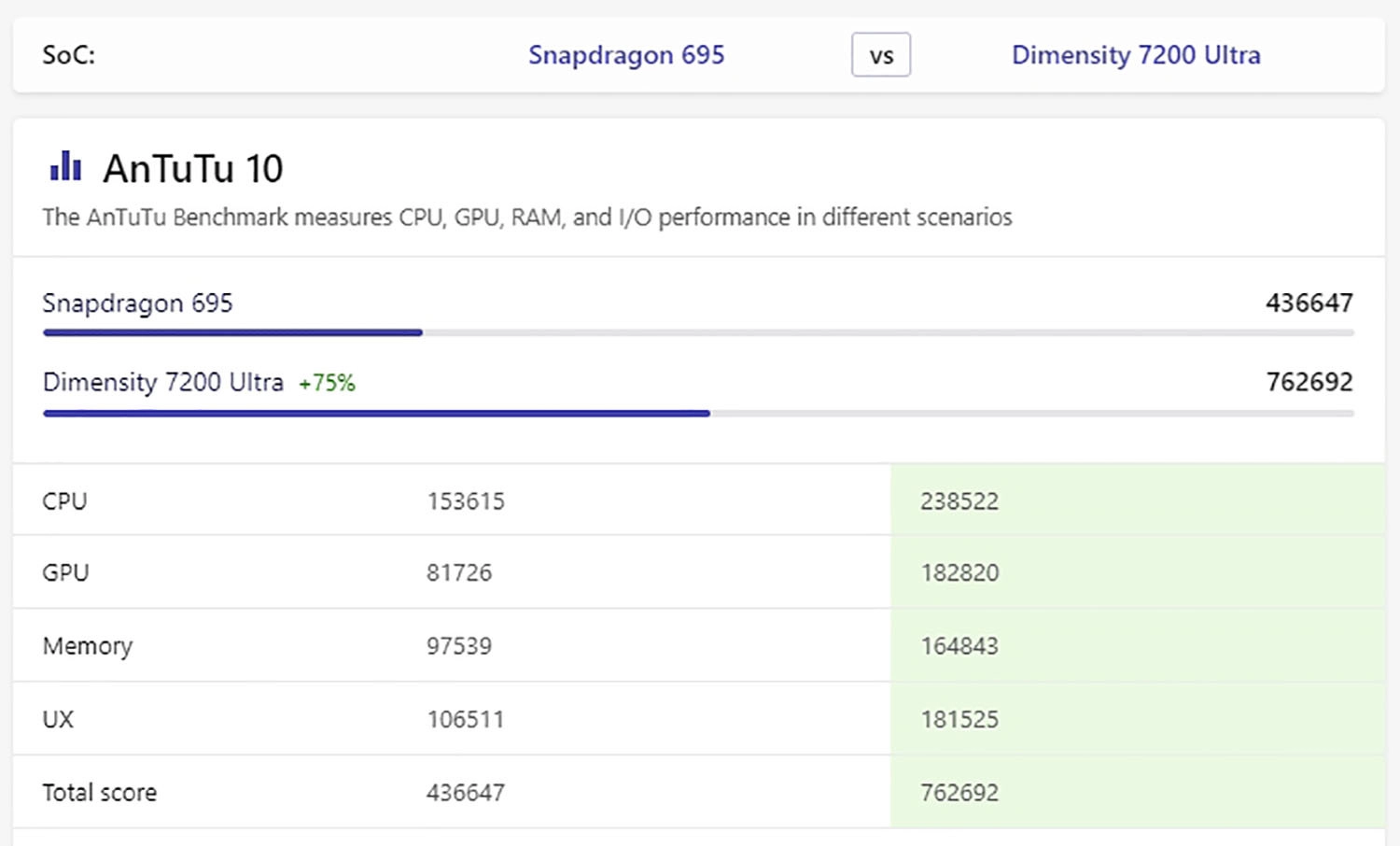Click the GPU value 182820
Screen dimensions: 1400x846
point(959,572)
